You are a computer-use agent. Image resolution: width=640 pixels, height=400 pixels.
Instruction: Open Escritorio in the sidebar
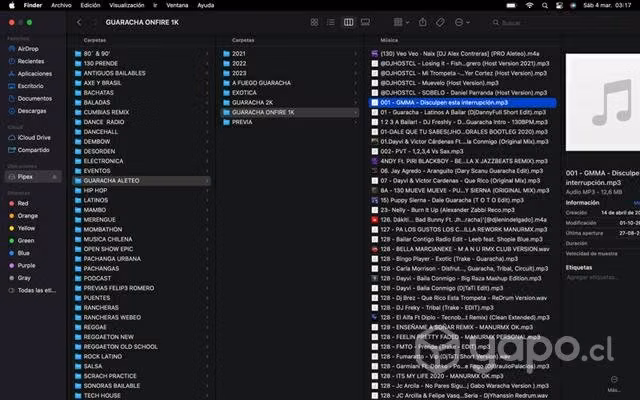(30, 86)
